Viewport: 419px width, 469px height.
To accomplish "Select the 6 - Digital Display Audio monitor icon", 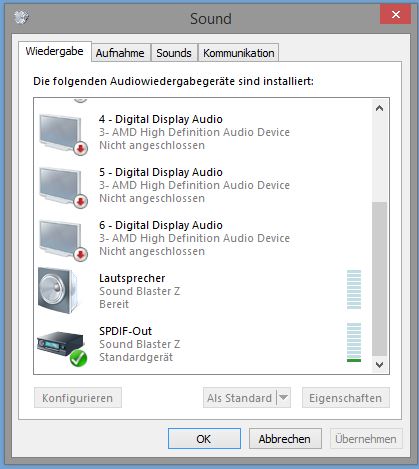I will tap(61, 239).
